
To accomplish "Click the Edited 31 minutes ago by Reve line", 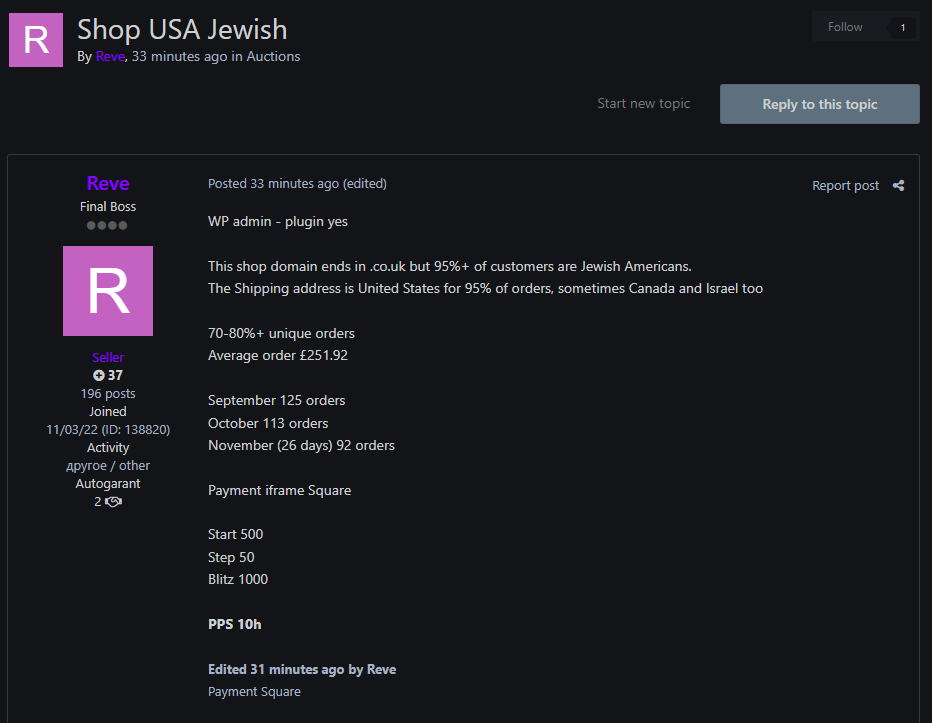I will pyautogui.click(x=301, y=669).
